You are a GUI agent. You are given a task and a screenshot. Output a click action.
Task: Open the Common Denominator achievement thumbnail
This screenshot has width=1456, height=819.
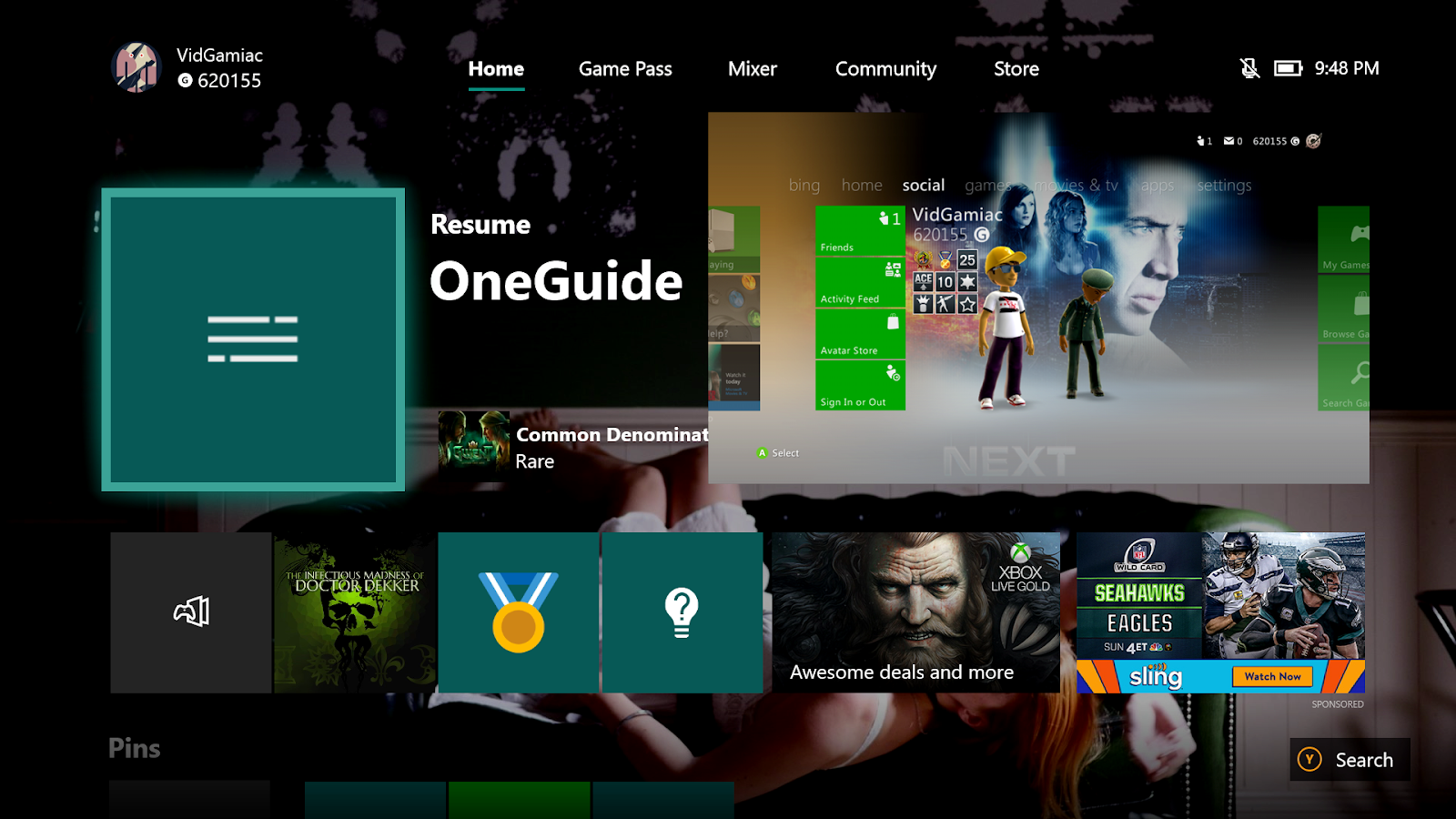(x=474, y=446)
